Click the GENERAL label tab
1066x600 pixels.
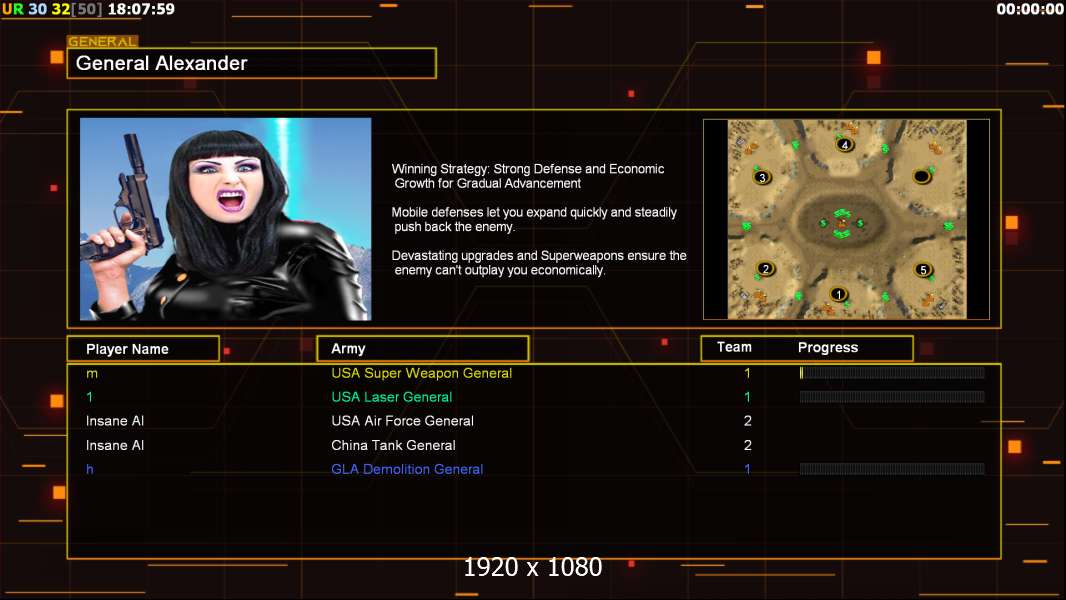point(103,41)
